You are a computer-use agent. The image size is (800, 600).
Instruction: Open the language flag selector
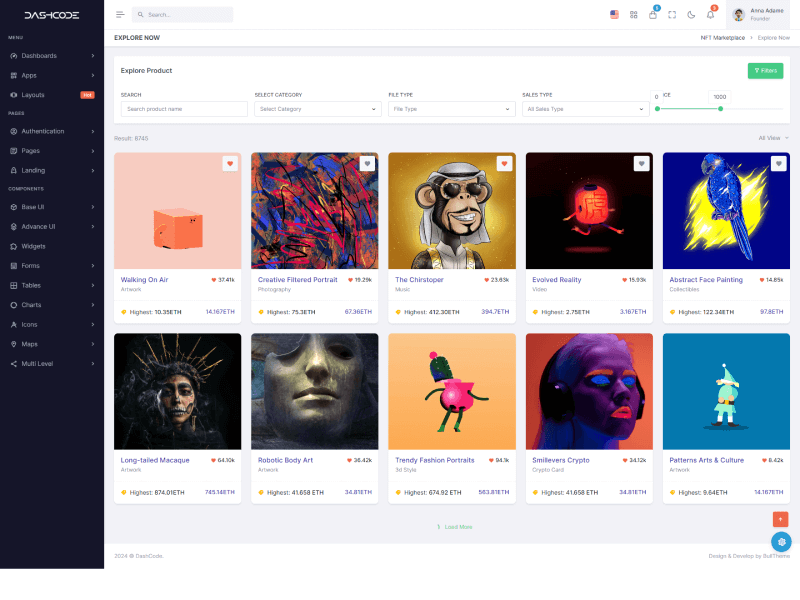click(x=614, y=15)
